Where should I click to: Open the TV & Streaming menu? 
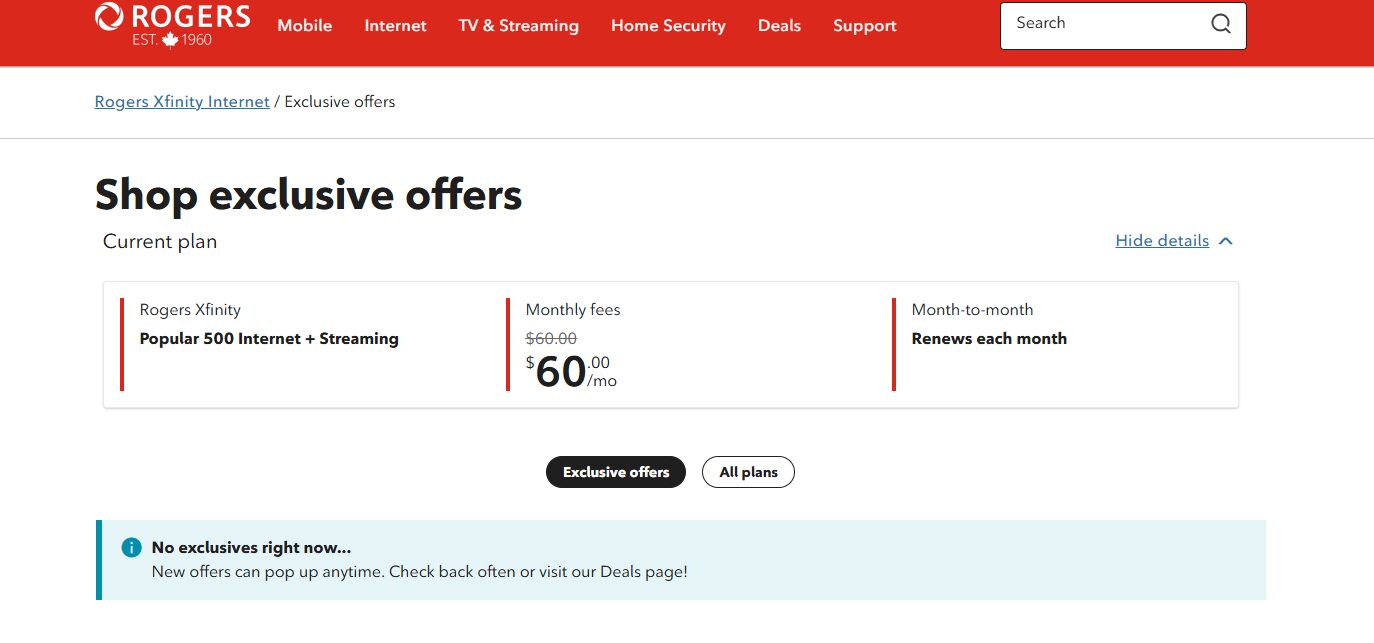tap(518, 26)
